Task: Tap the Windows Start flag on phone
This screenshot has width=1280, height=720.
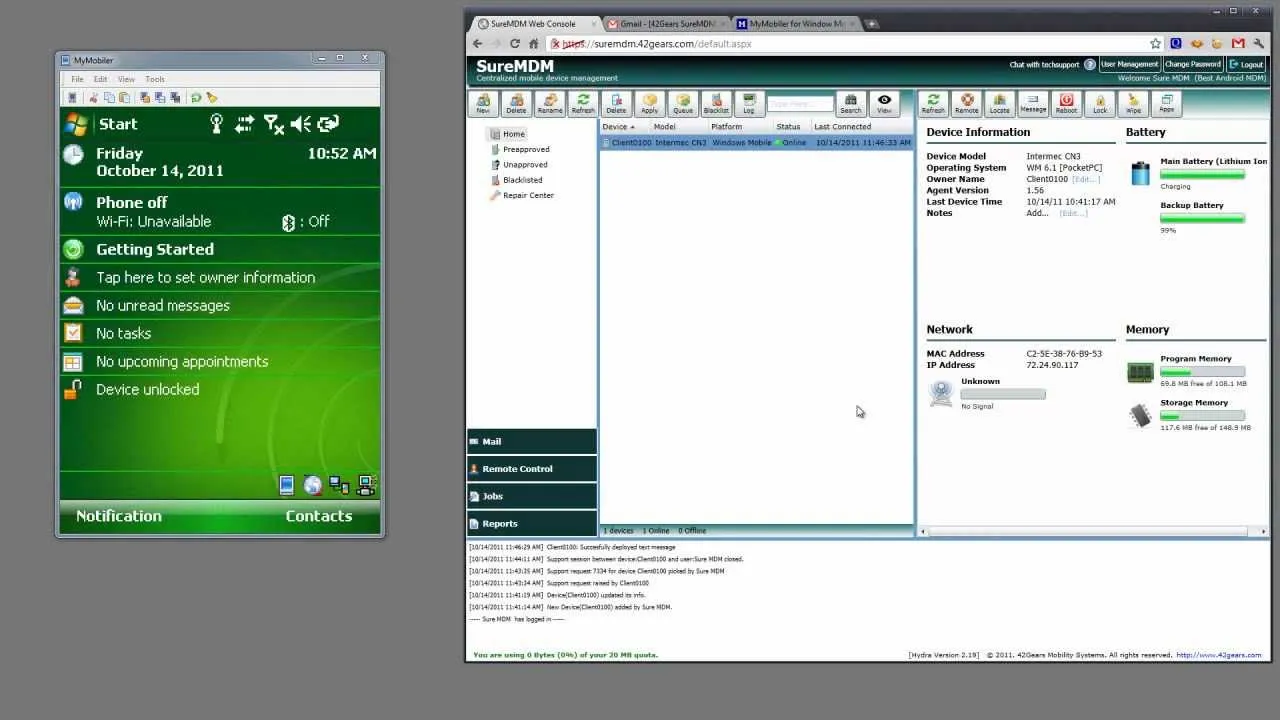Action: click(x=76, y=124)
